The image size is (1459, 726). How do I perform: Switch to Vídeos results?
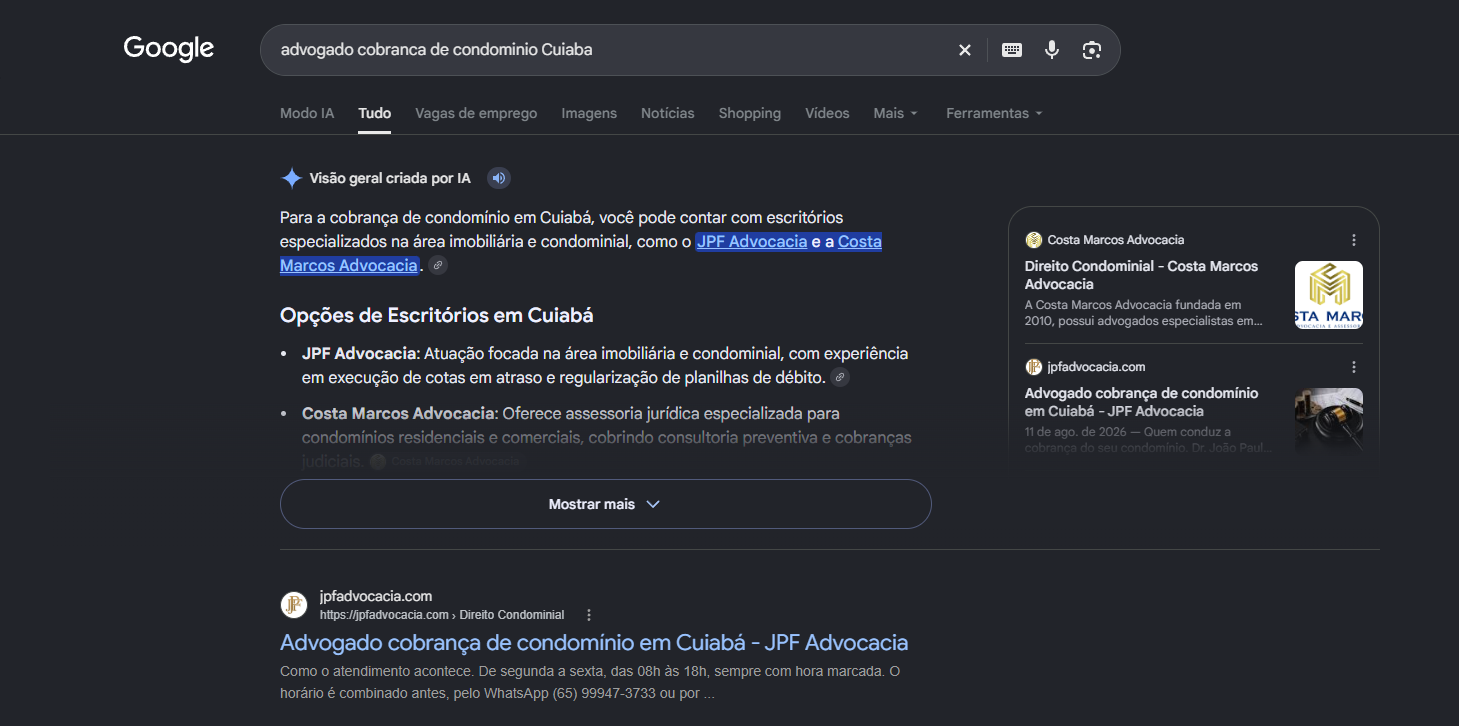827,113
